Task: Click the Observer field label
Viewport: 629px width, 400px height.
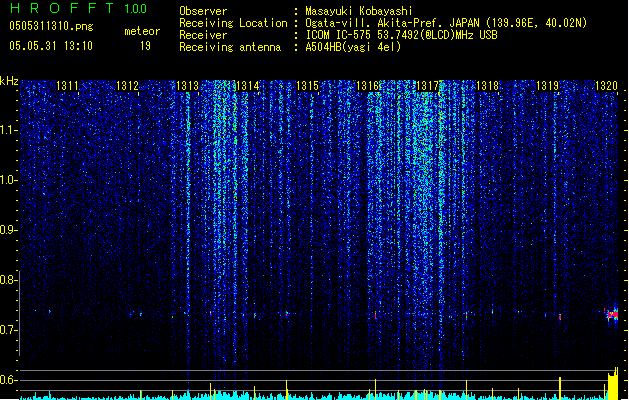Action: click(x=203, y=11)
